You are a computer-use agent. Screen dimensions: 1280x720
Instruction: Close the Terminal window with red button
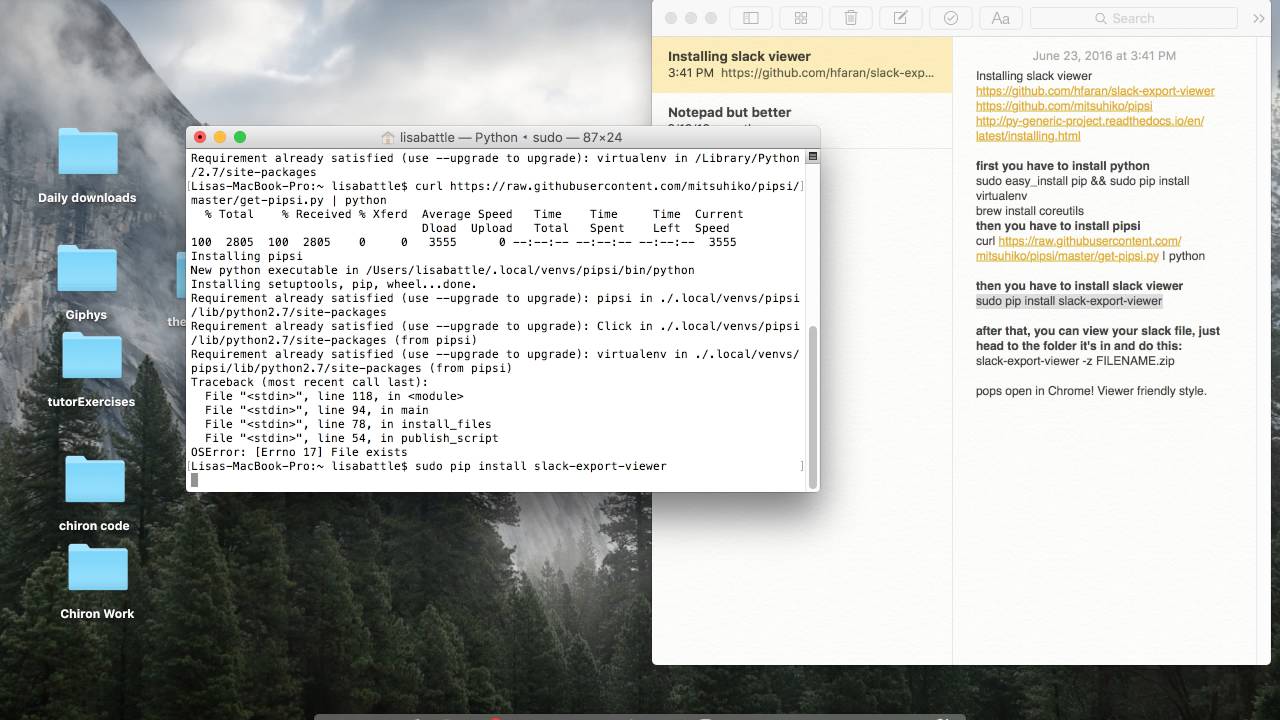[x=200, y=137]
